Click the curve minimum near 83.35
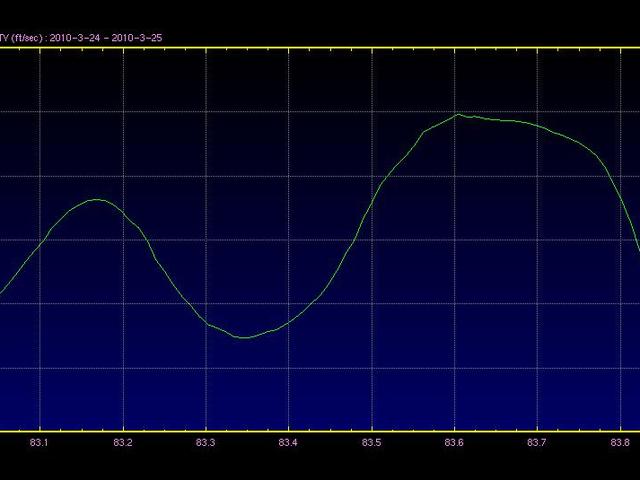Viewport: 640px width, 480px height. click(x=244, y=338)
